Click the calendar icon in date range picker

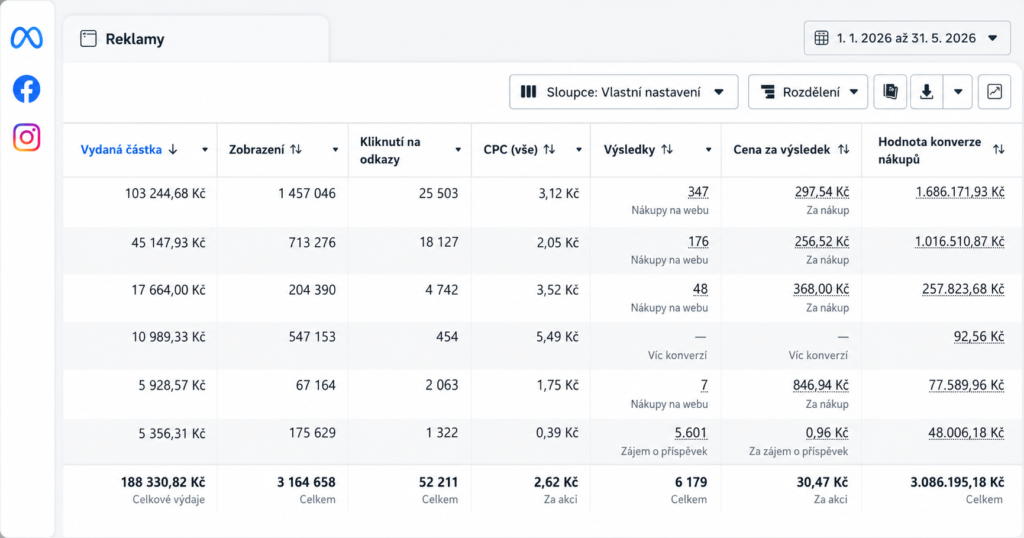[822, 38]
